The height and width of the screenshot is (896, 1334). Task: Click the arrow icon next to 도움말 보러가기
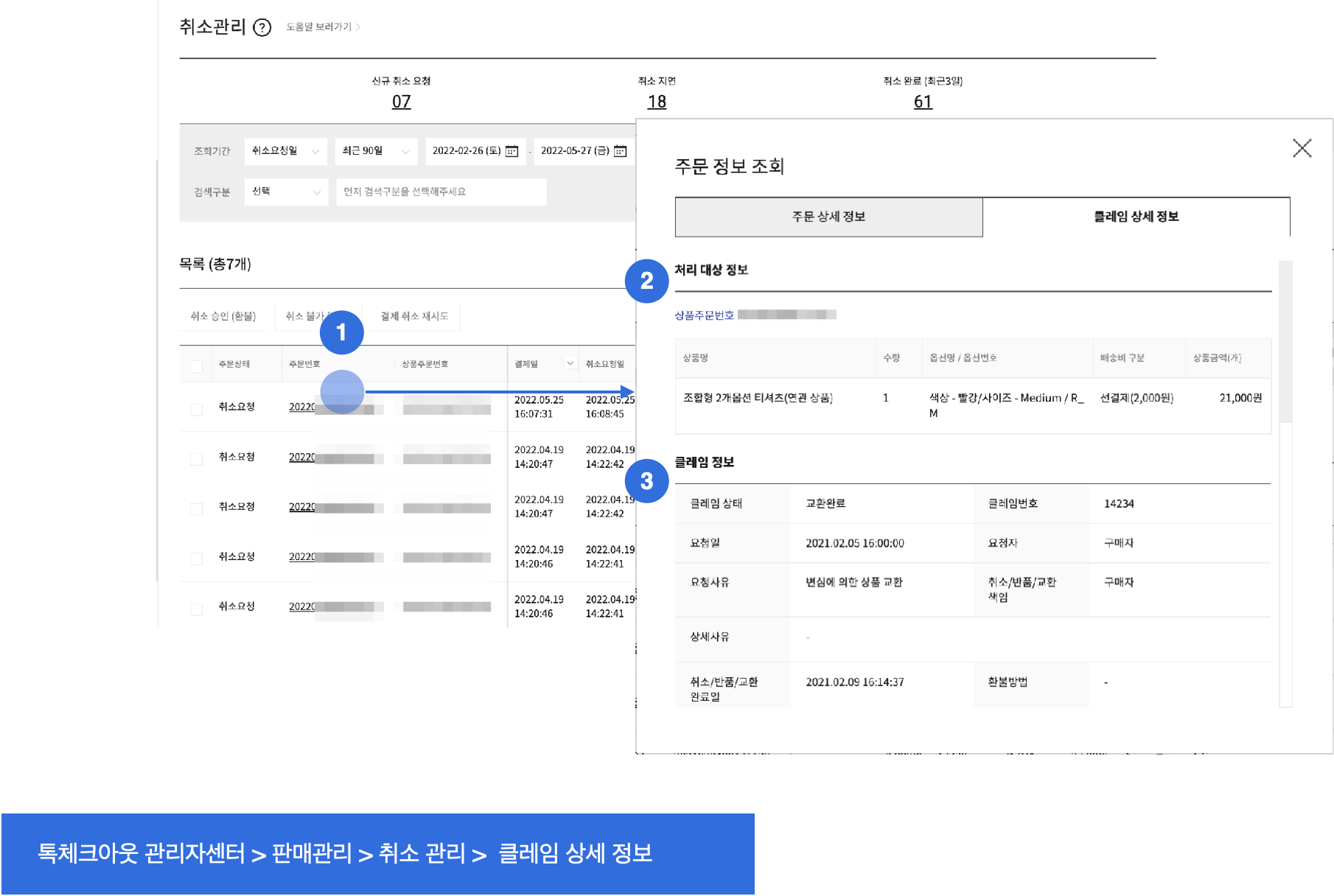pos(358,27)
